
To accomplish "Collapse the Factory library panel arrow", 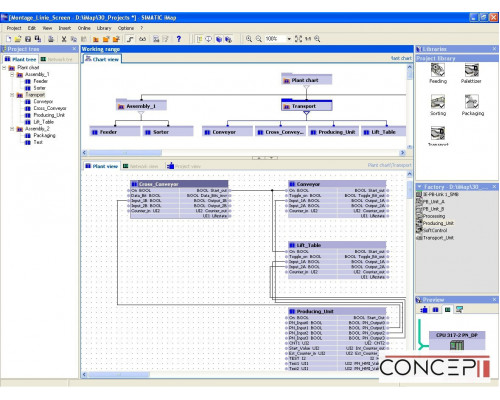I will coord(419,187).
